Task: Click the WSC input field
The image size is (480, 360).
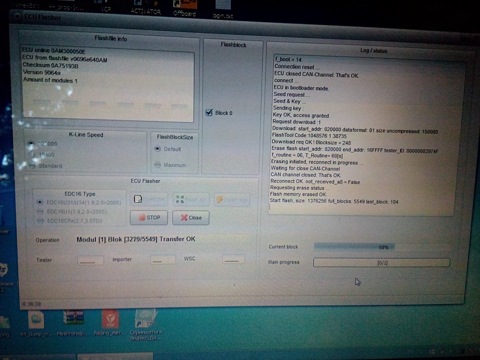Action: pyautogui.click(x=233, y=259)
